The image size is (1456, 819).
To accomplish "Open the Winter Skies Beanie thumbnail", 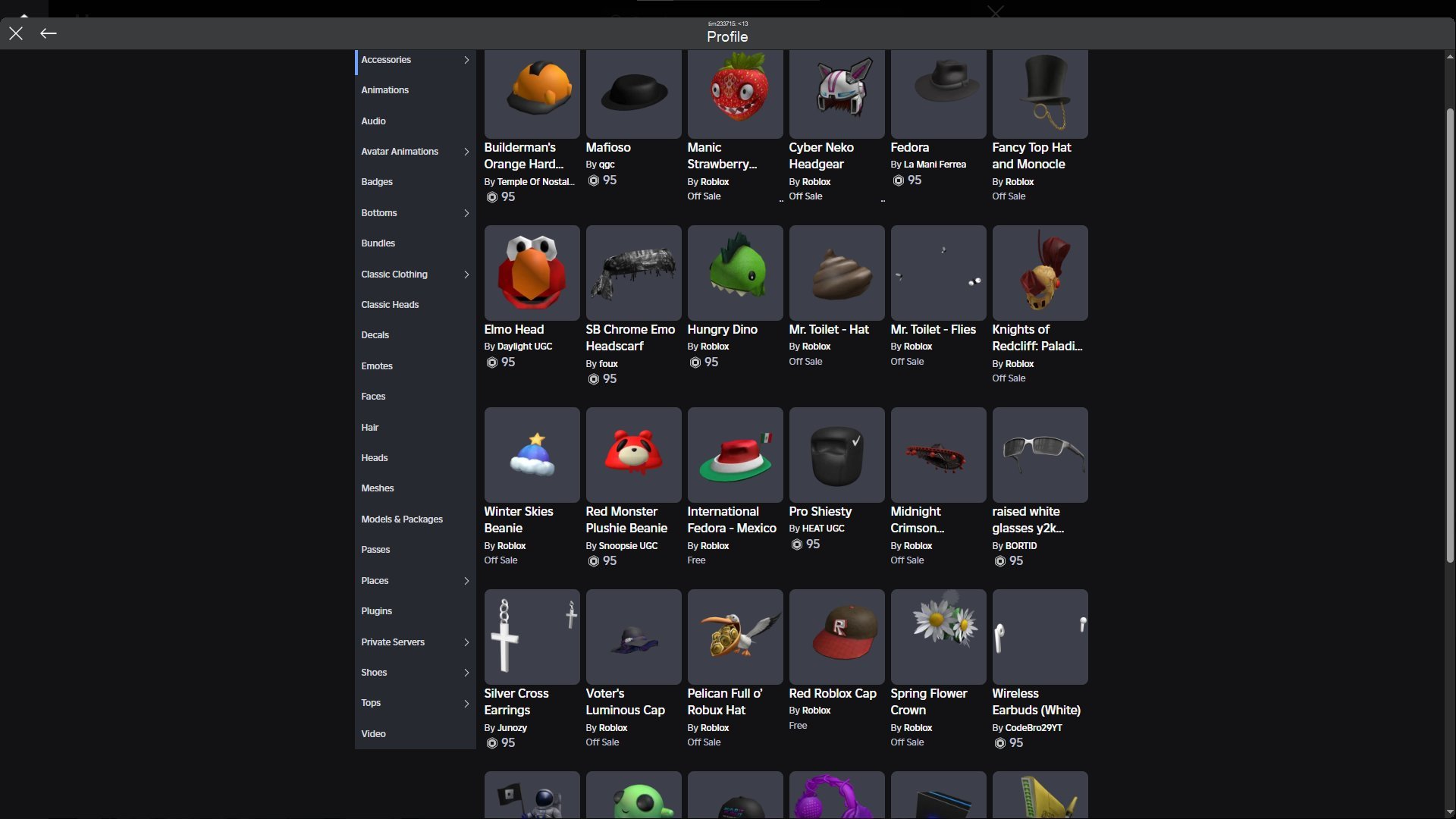I will (532, 455).
